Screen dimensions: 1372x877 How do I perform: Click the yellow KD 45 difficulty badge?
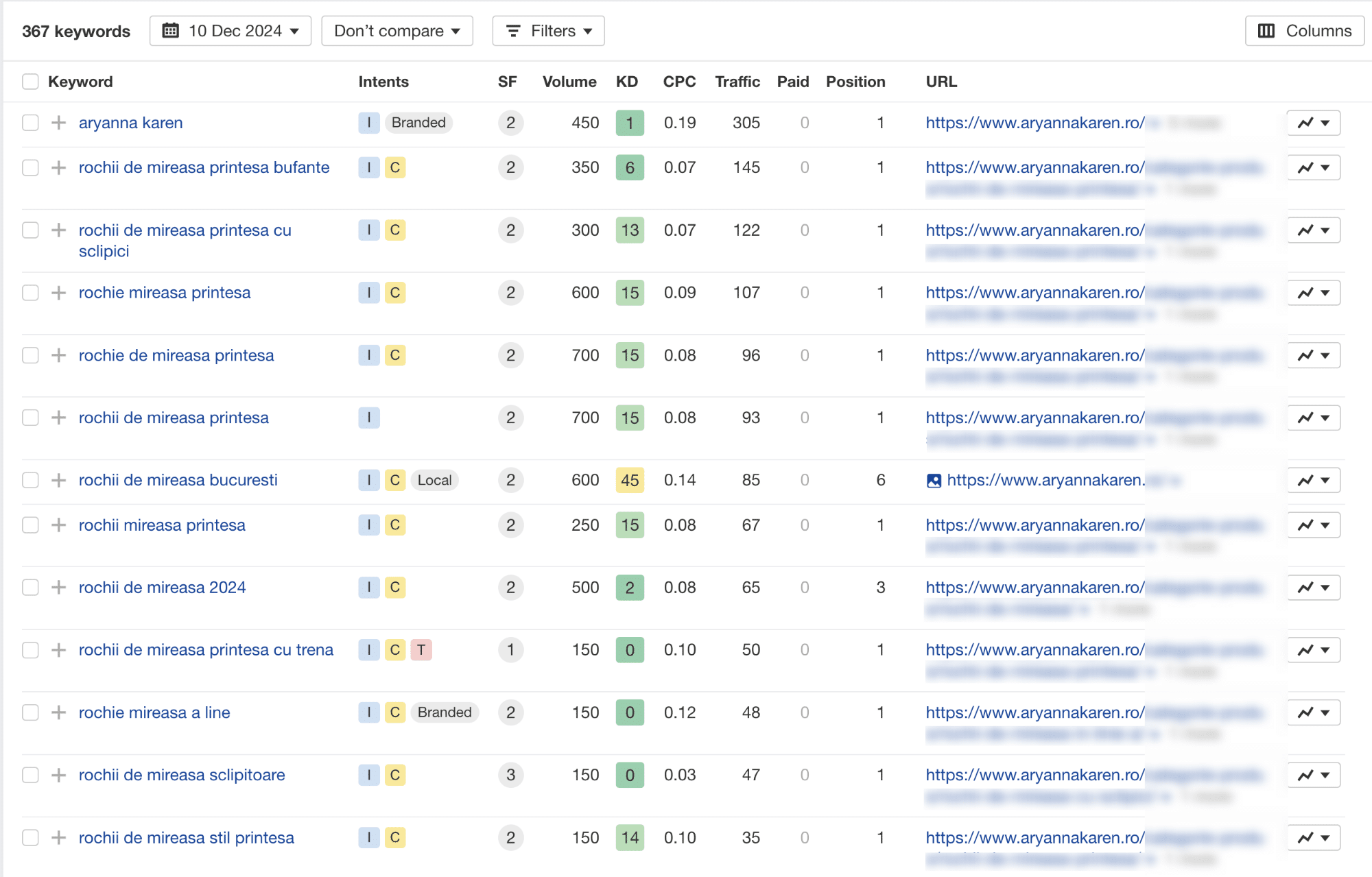(x=630, y=480)
